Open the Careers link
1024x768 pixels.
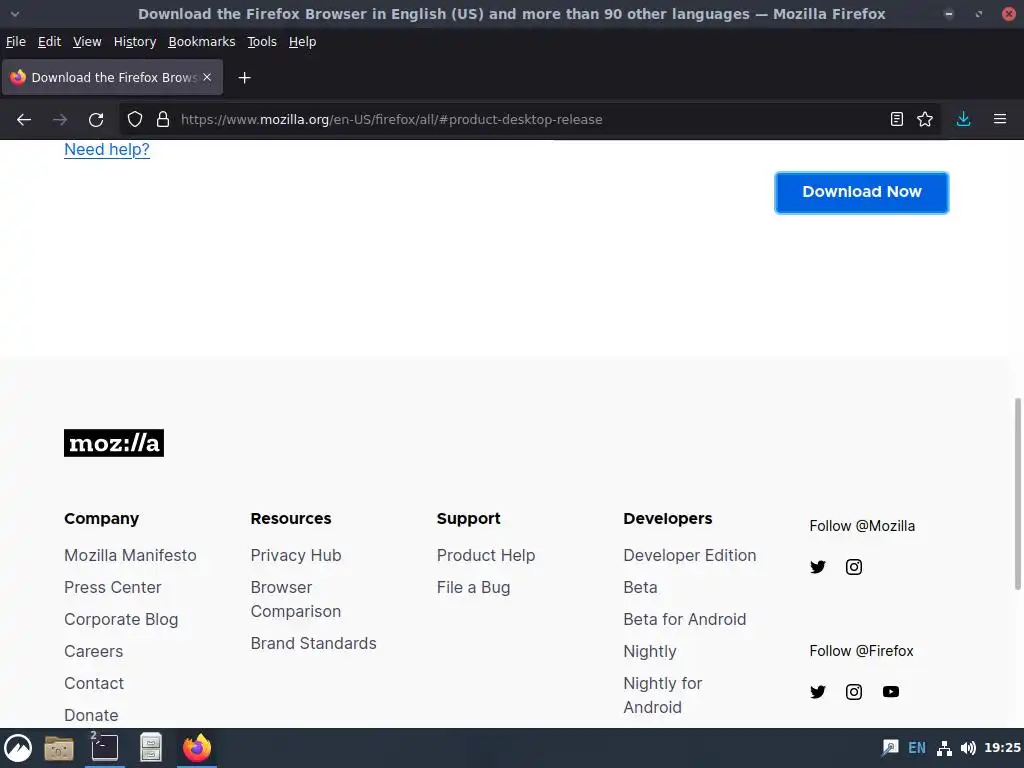click(x=93, y=651)
